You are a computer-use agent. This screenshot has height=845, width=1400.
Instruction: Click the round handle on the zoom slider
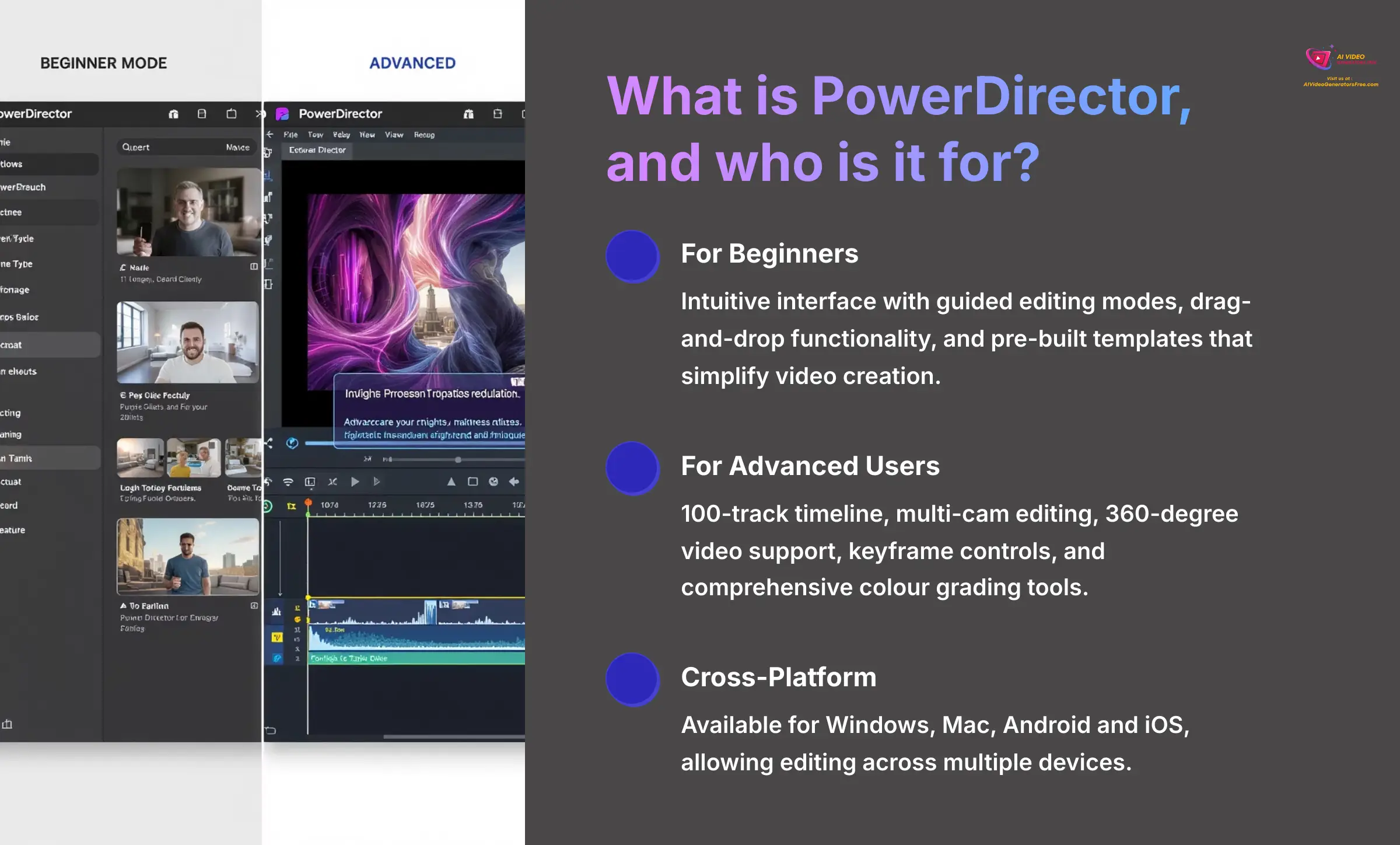point(458,460)
